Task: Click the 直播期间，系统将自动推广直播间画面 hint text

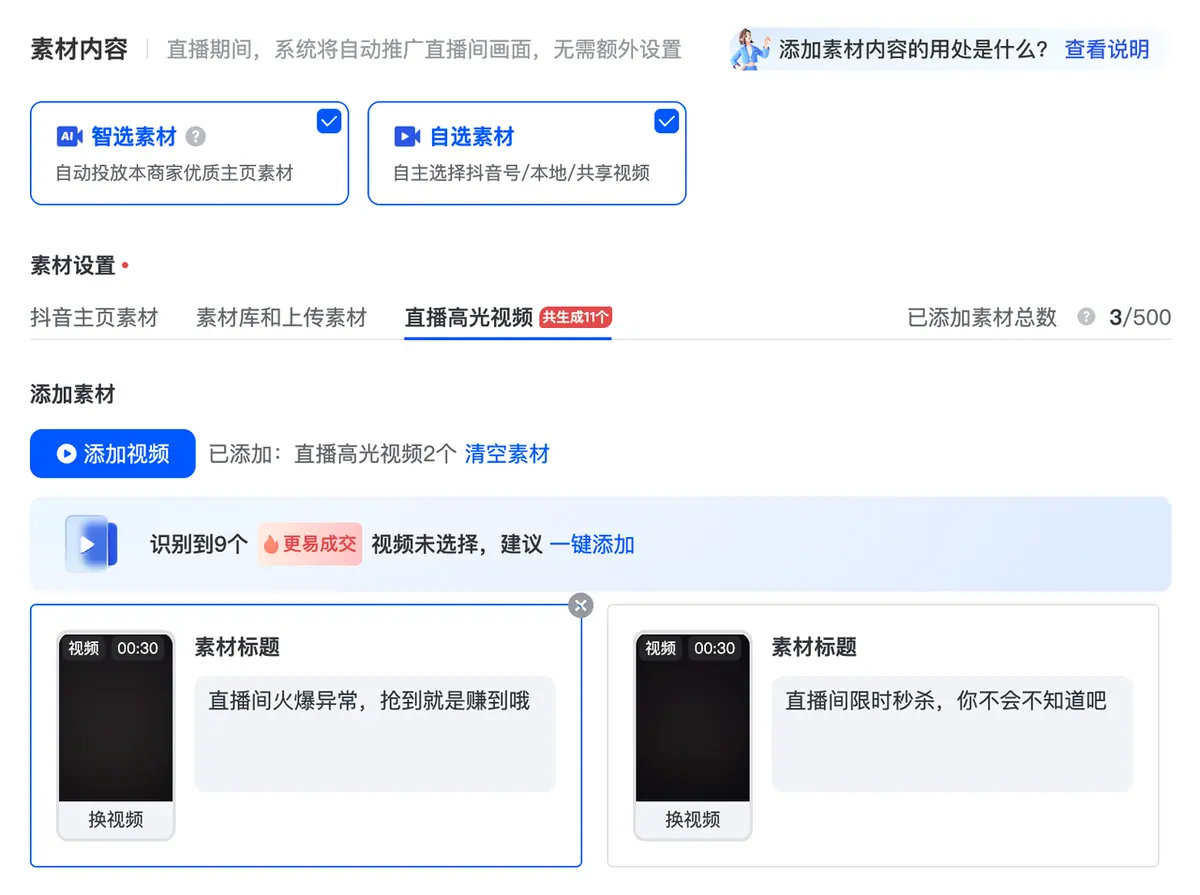Action: (x=424, y=49)
